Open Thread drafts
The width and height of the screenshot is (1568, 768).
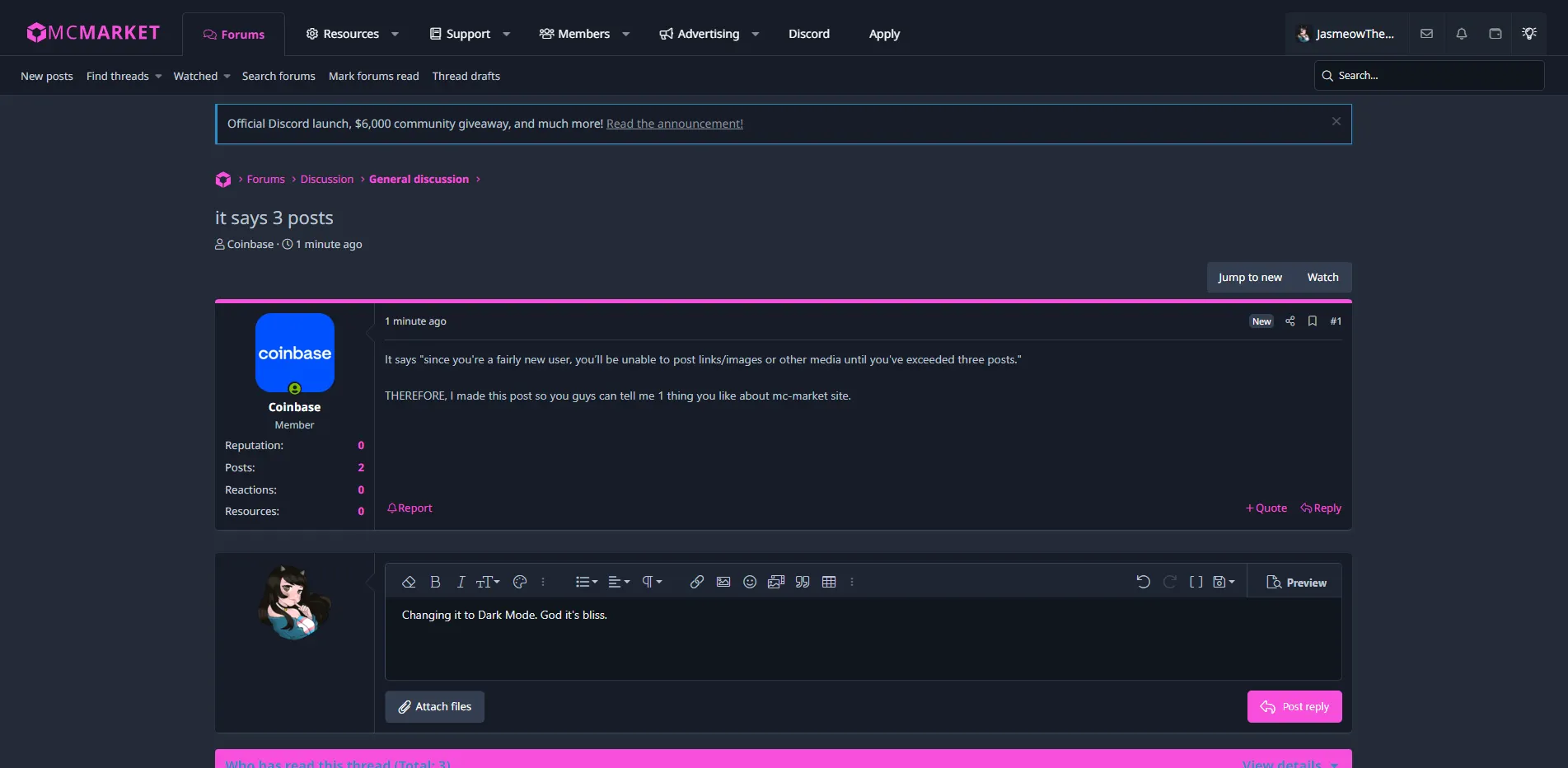466,76
